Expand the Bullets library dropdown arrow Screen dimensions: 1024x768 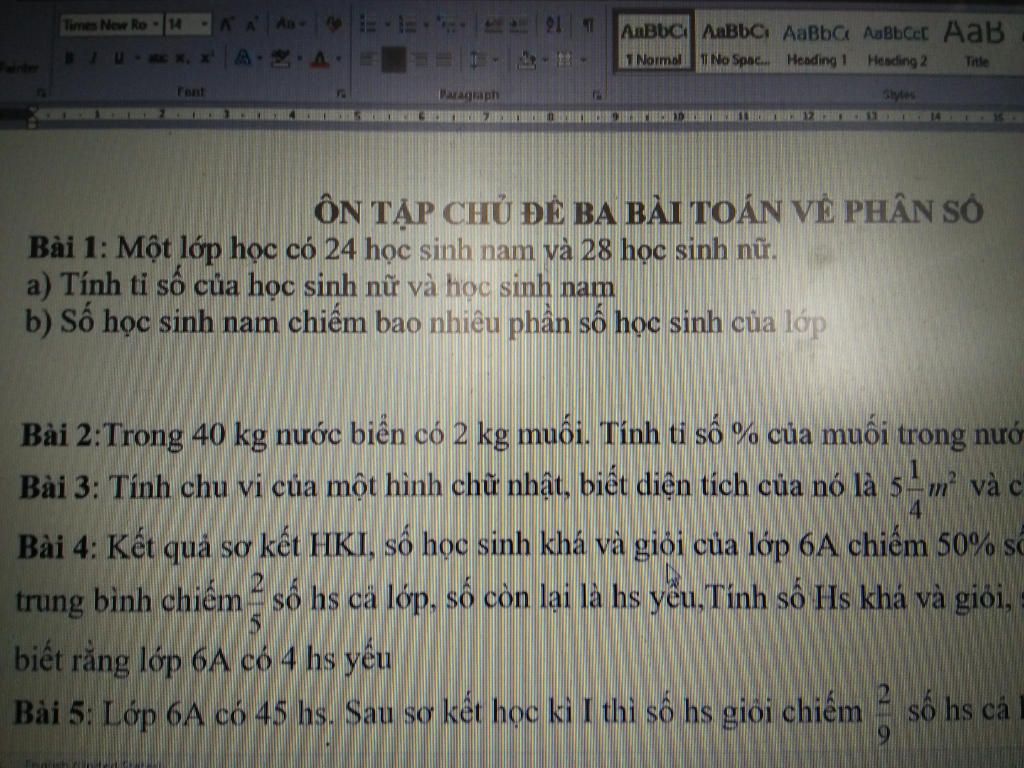387,26
